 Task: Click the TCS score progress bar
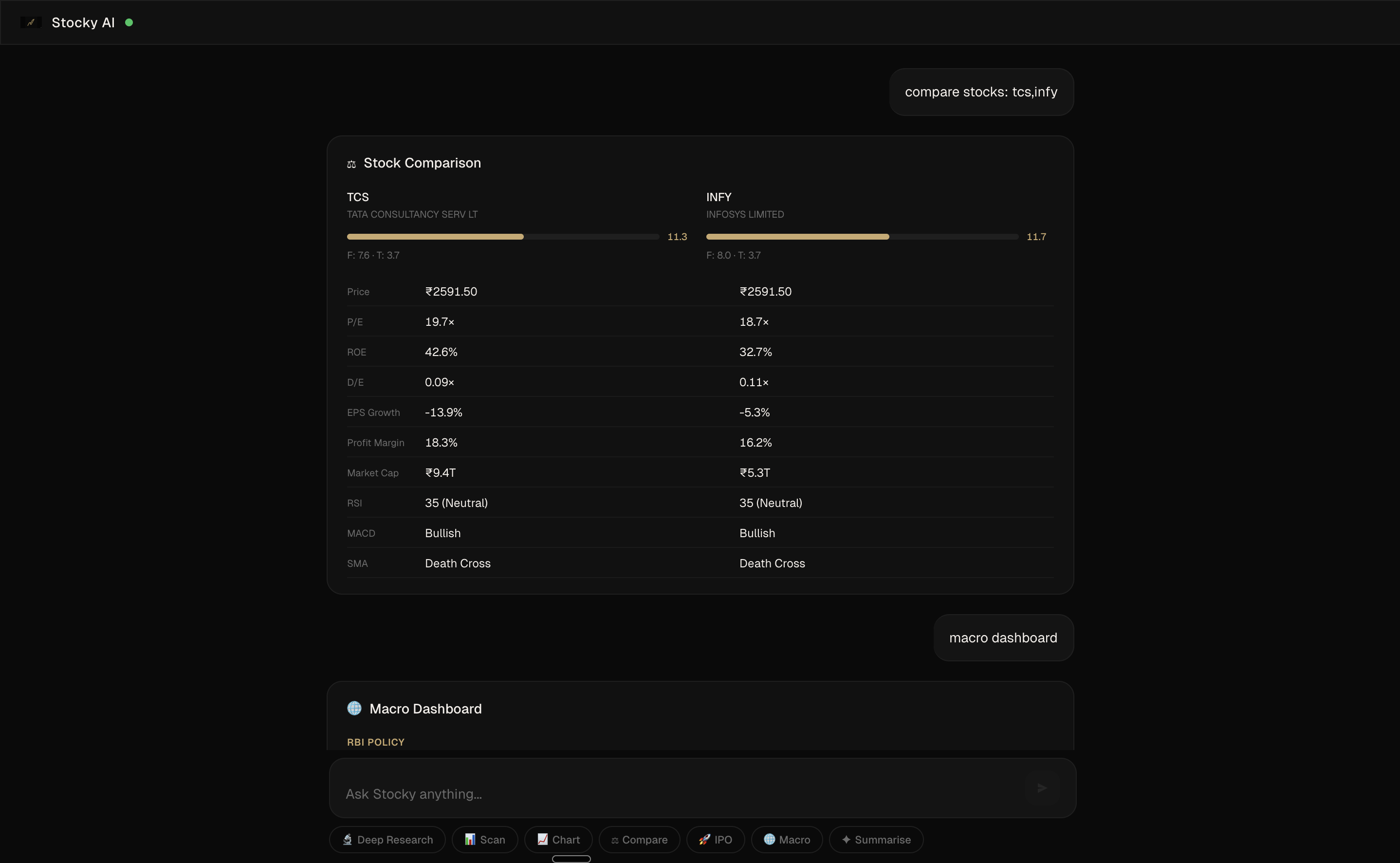(x=503, y=236)
